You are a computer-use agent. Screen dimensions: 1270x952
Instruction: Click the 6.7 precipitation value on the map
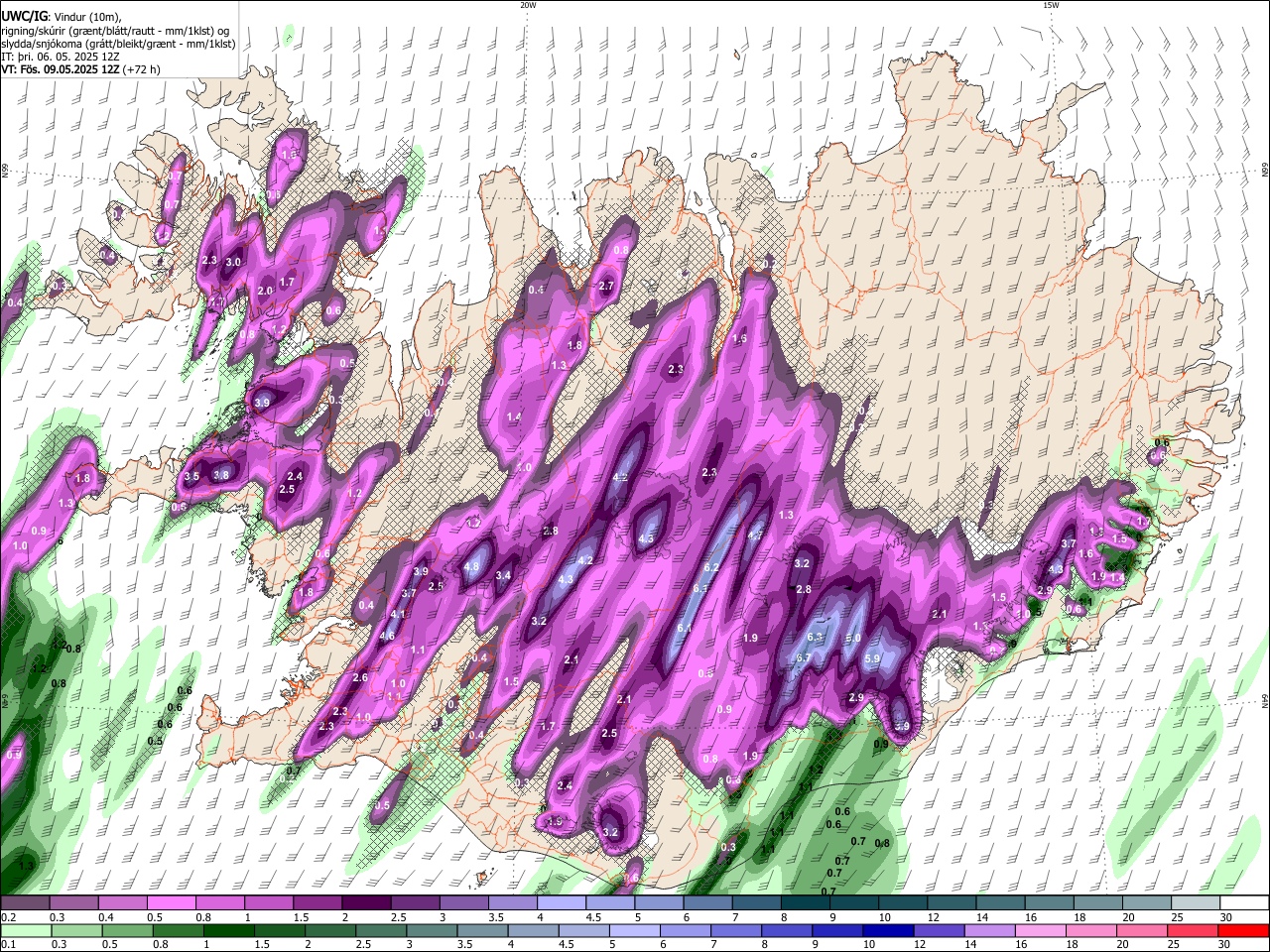804,657
